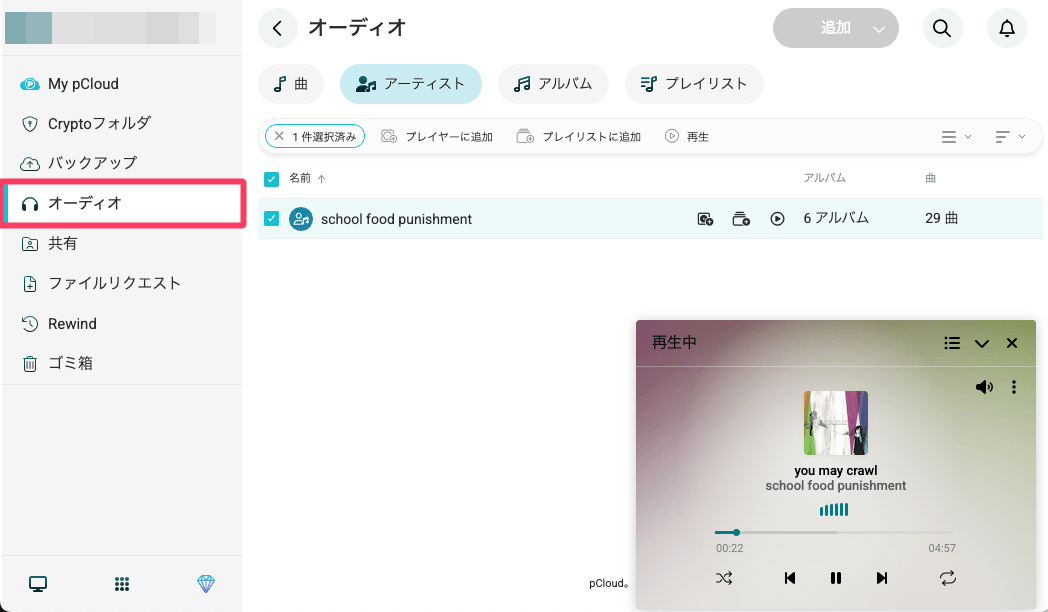
Task: Show the playing queue icon in the player
Action: (951, 343)
